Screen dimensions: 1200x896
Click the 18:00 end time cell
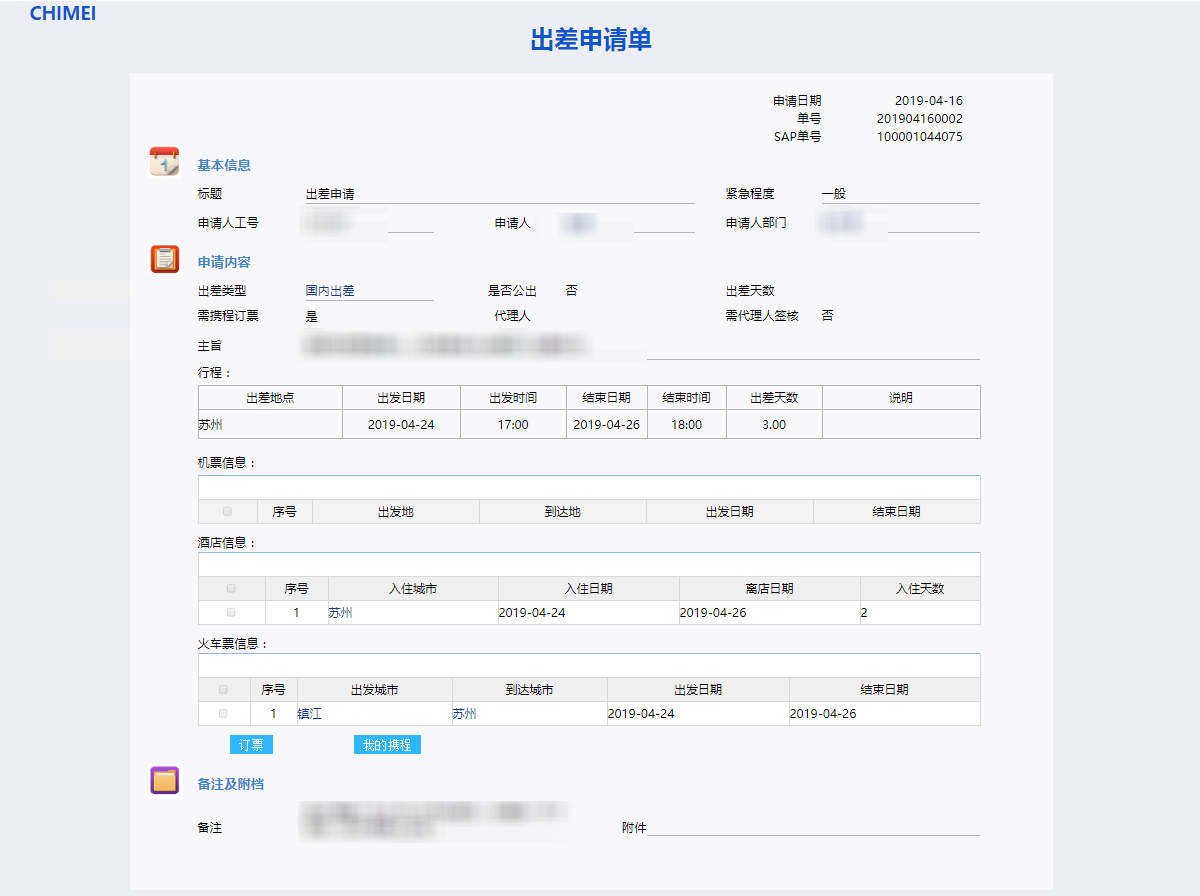click(687, 424)
